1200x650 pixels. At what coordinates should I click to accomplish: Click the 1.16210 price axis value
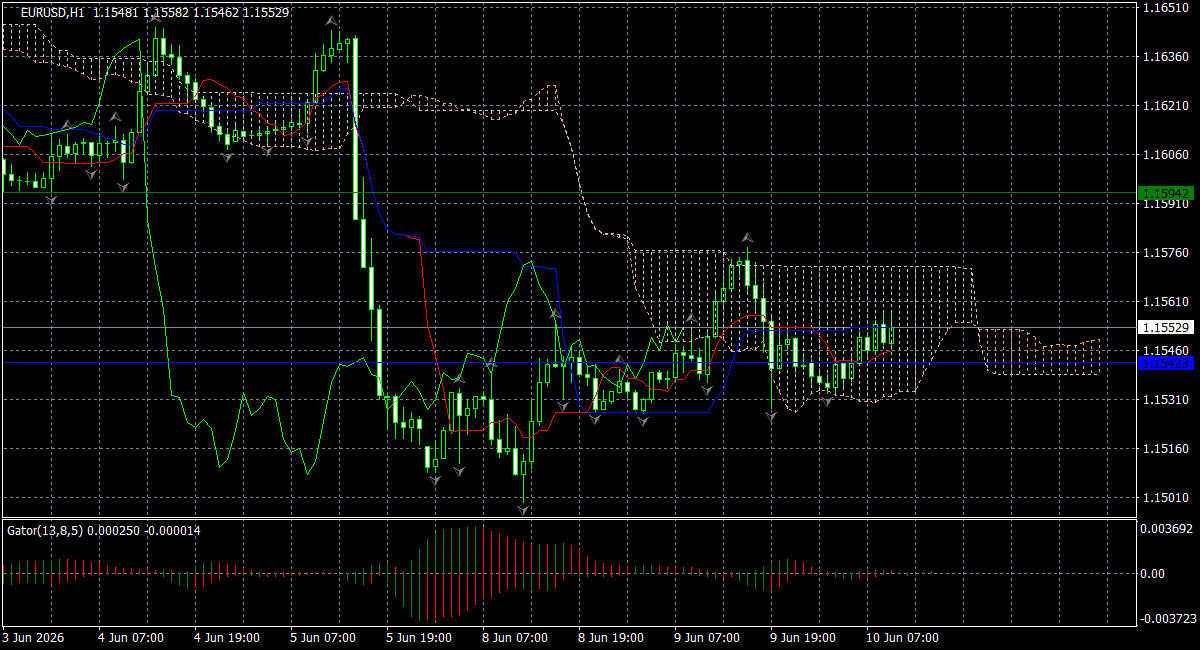[x=1166, y=106]
